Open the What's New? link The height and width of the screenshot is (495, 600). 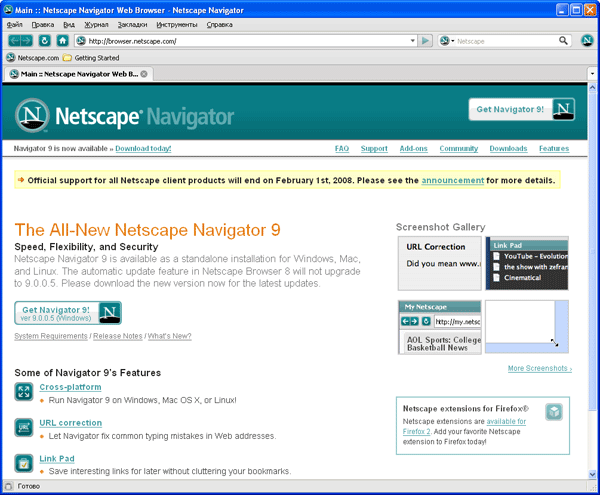[x=170, y=336]
